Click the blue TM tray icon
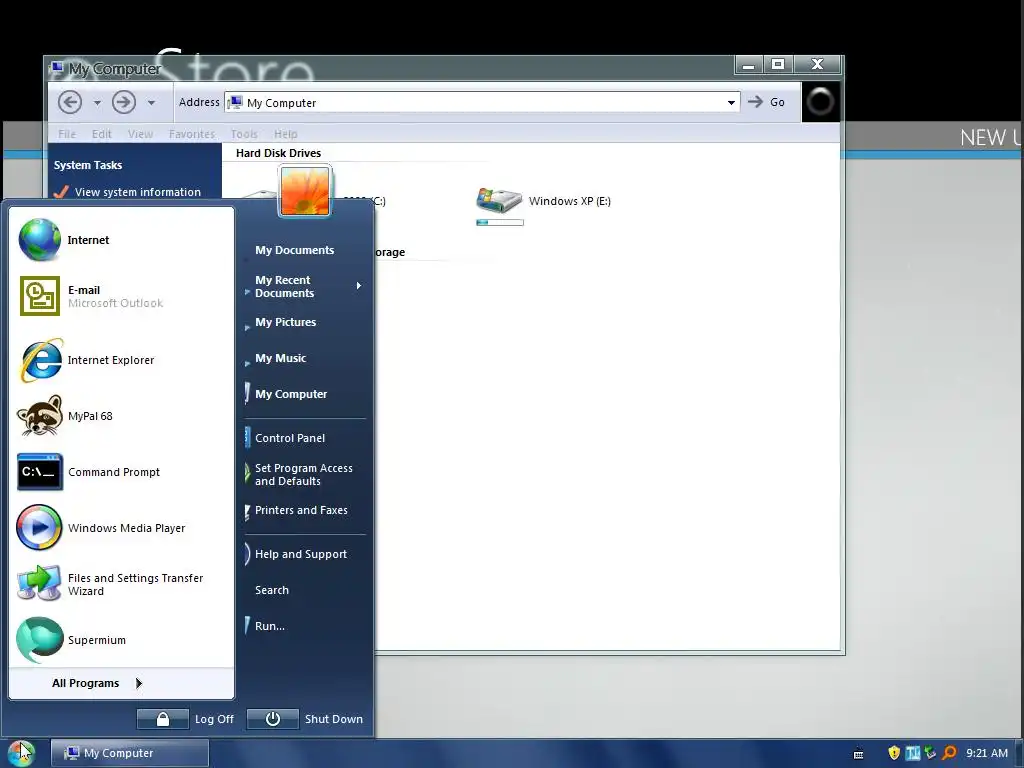Viewport: 1024px width, 768px height. (913, 753)
